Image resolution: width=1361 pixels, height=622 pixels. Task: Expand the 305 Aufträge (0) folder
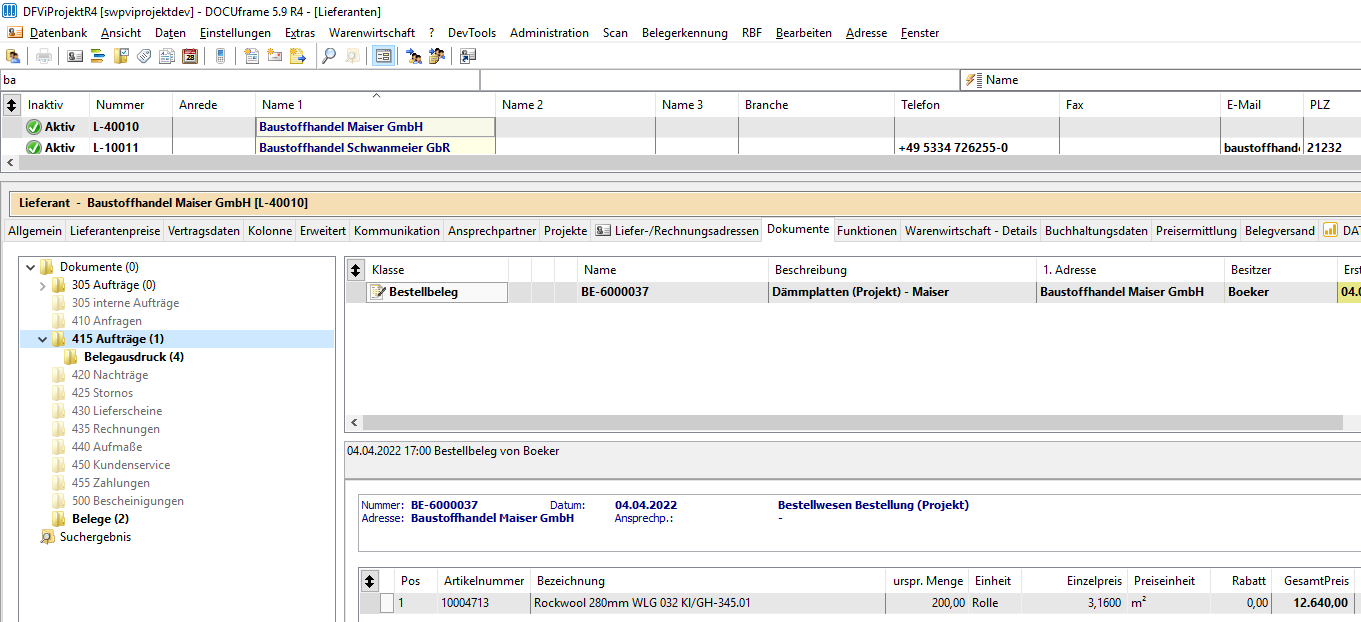coord(42,285)
